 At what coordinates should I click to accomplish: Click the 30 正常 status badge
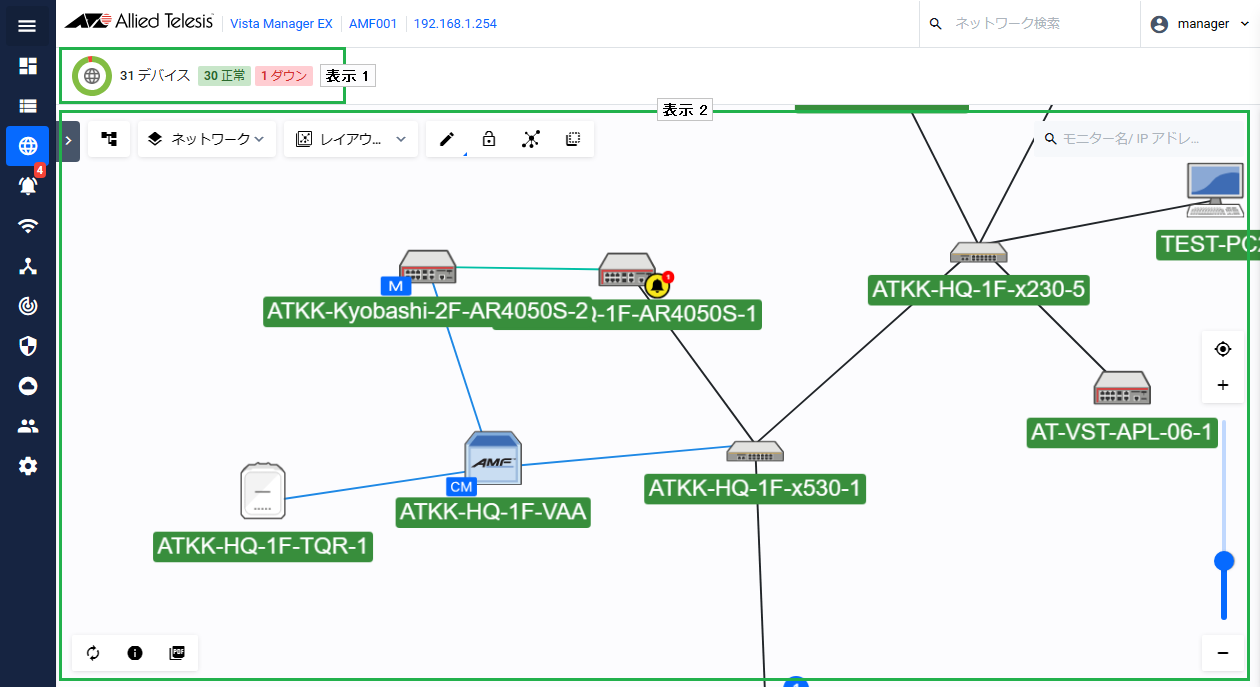[x=224, y=76]
